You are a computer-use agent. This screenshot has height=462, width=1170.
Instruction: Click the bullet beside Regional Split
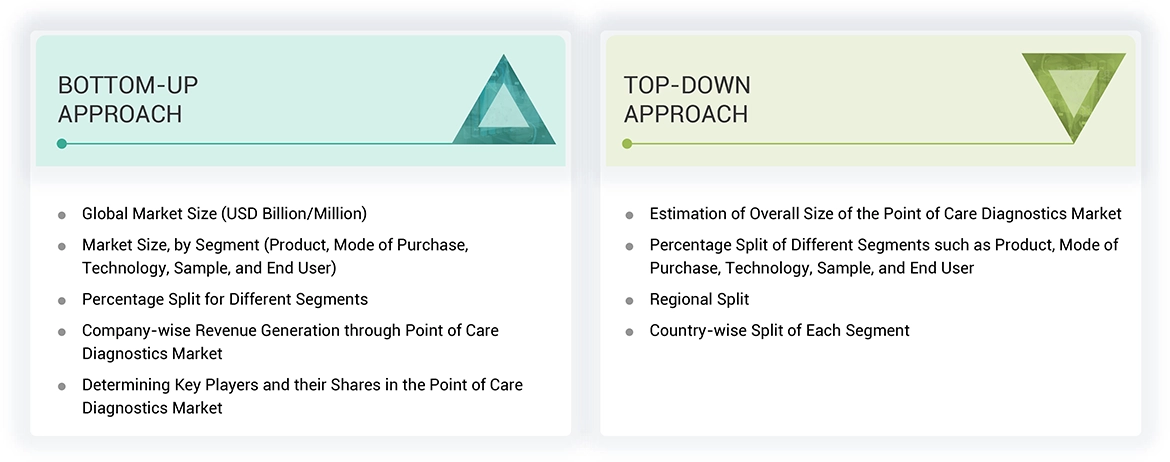[629, 300]
